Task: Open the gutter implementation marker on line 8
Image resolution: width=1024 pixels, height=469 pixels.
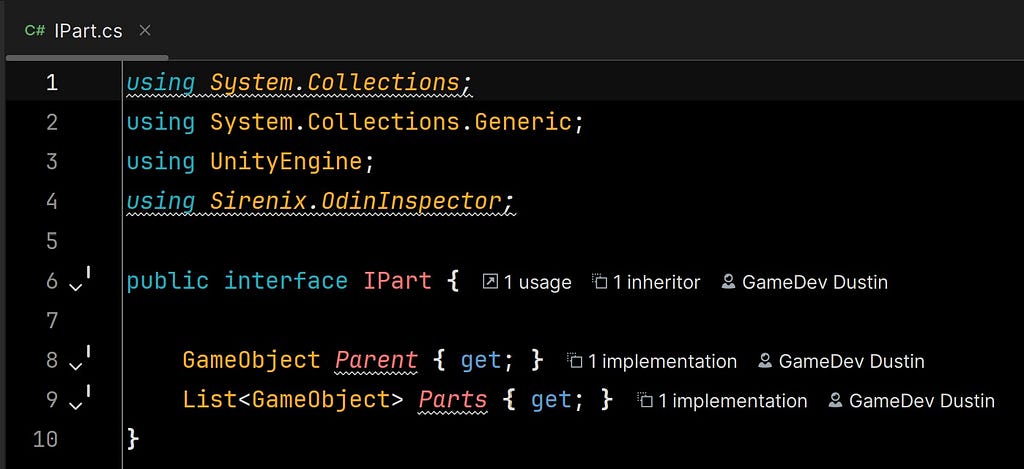Action: point(80,361)
